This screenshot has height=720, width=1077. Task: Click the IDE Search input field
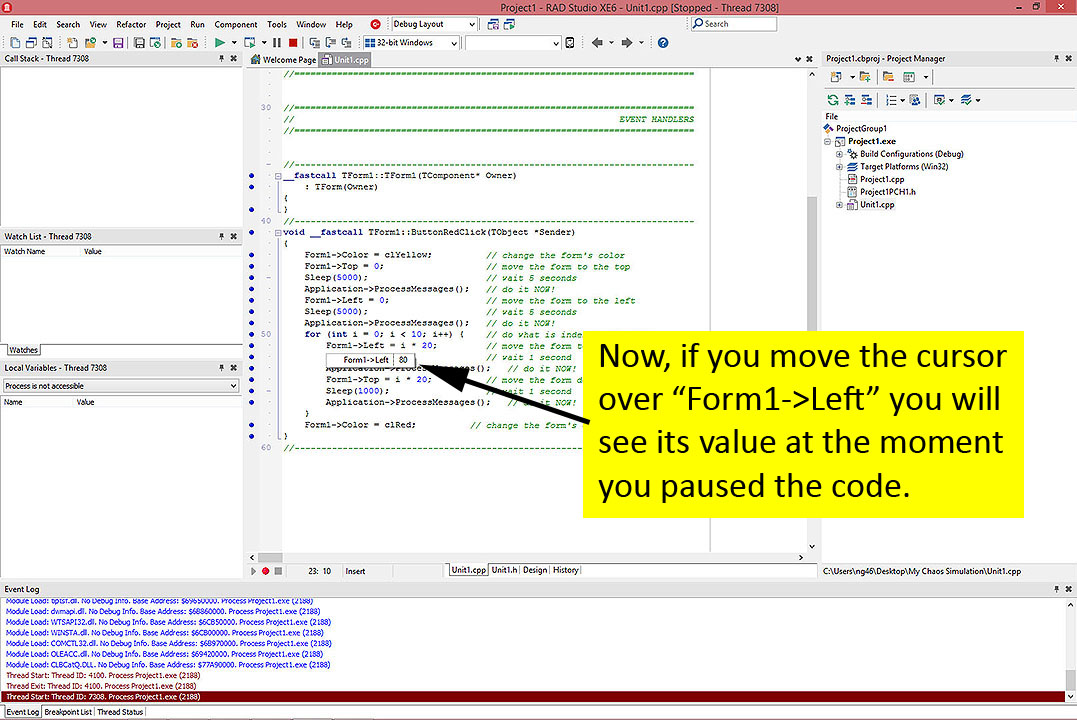pos(734,24)
